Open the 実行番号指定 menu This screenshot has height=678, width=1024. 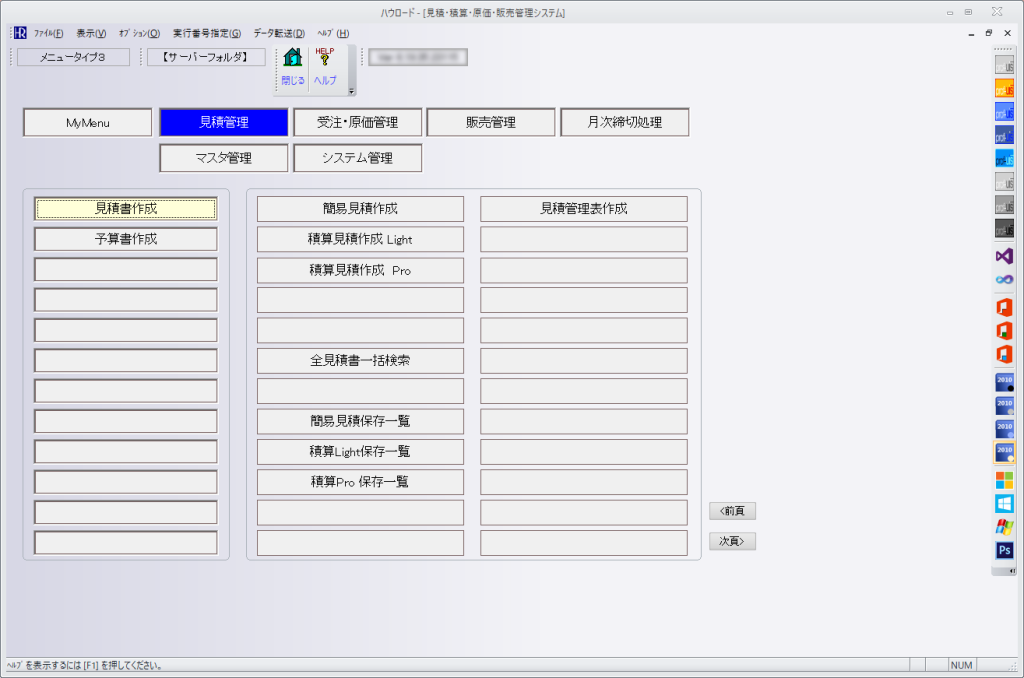click(x=206, y=33)
